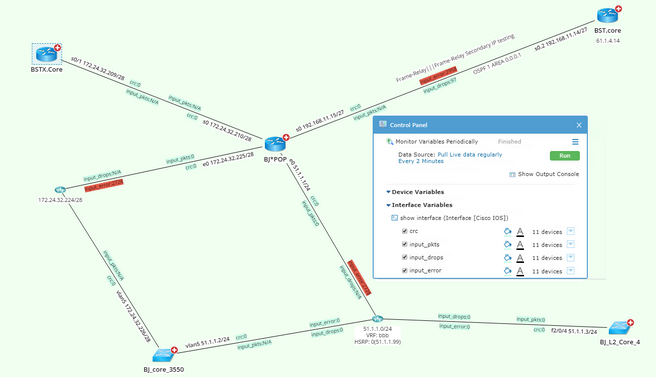Screen dimensions: 656x377
Task: Open the Control Panel hamburger menu
Action: click(x=575, y=142)
